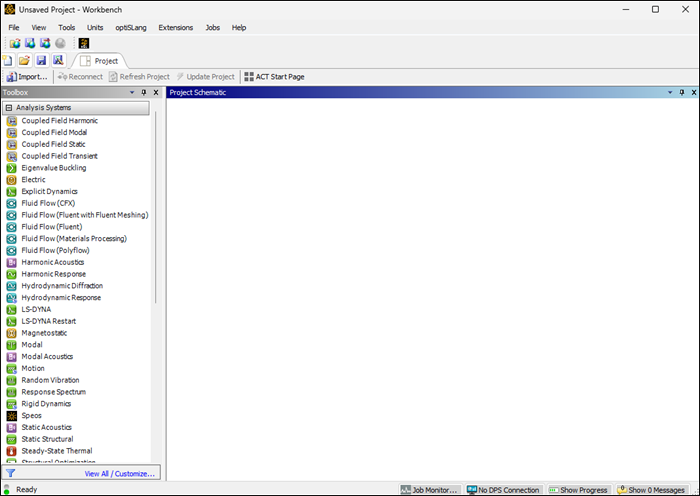Screen dimensions: 700x496
Task: Click the Fluid Flow (CFX) icon
Action: click(x=12, y=203)
